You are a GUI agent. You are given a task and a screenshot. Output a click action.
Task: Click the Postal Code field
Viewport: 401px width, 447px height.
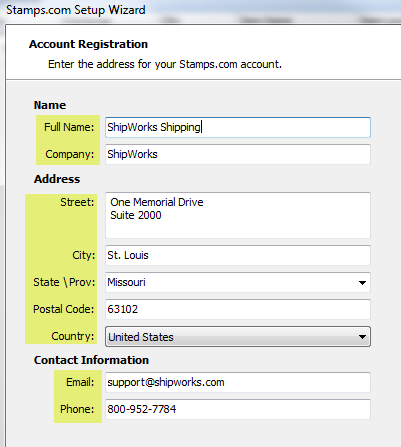238,309
